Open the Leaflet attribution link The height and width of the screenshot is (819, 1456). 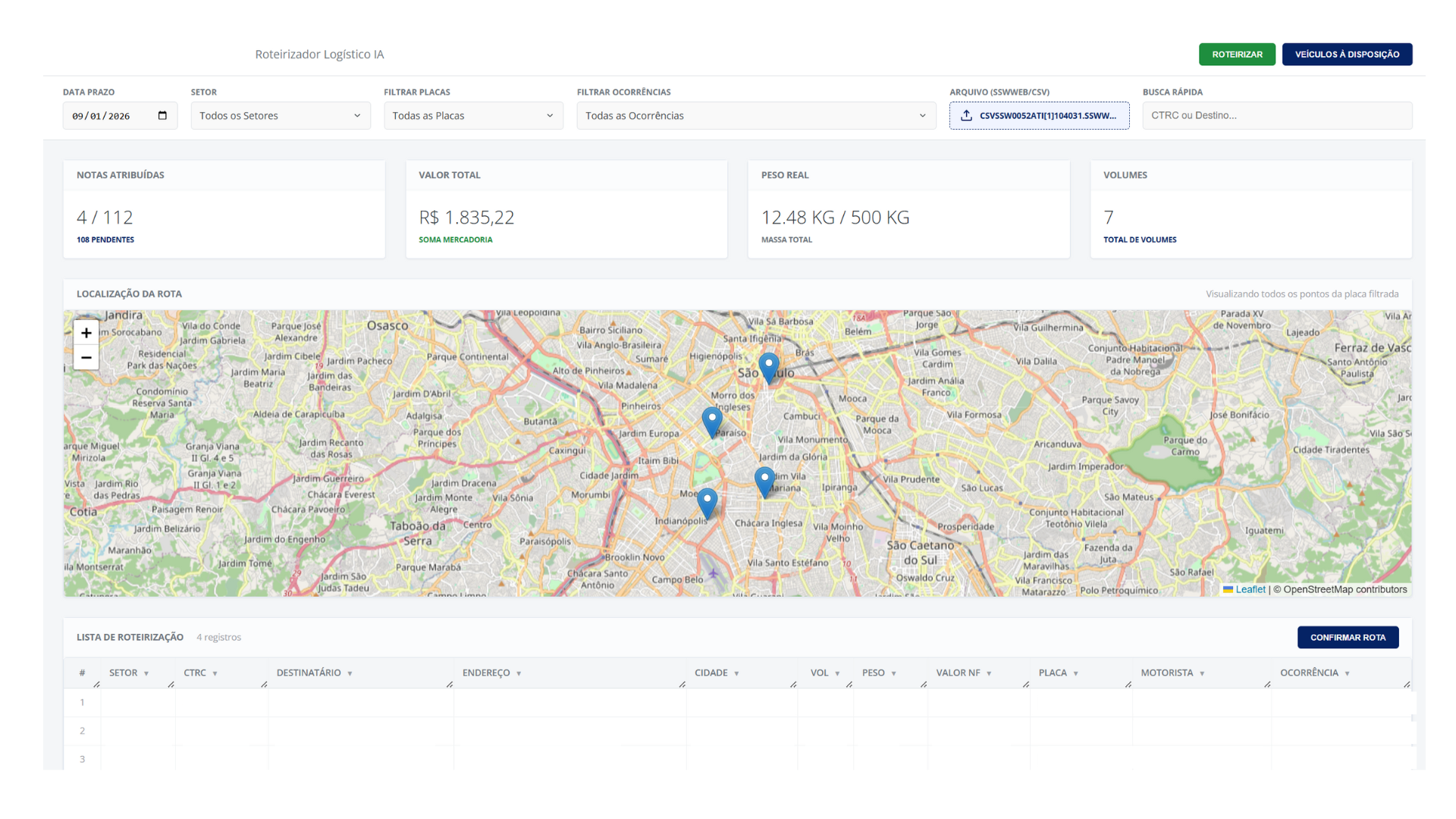click(x=1250, y=589)
